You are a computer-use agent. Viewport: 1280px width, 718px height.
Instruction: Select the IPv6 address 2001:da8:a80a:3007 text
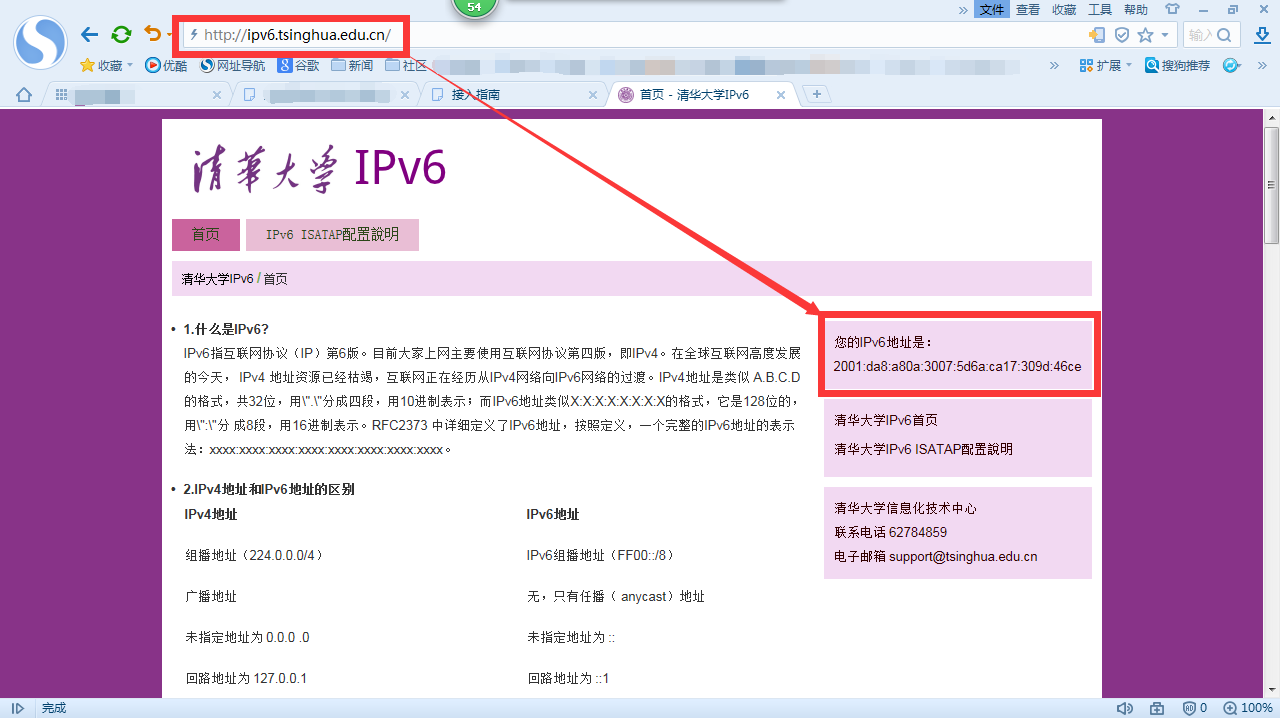point(957,366)
